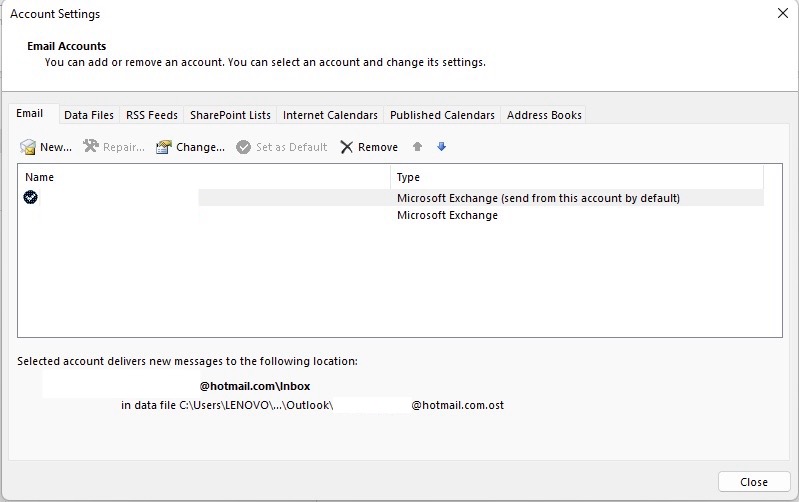The image size is (799, 502).
Task: Click the default account checkmark badge
Action: coord(31,197)
